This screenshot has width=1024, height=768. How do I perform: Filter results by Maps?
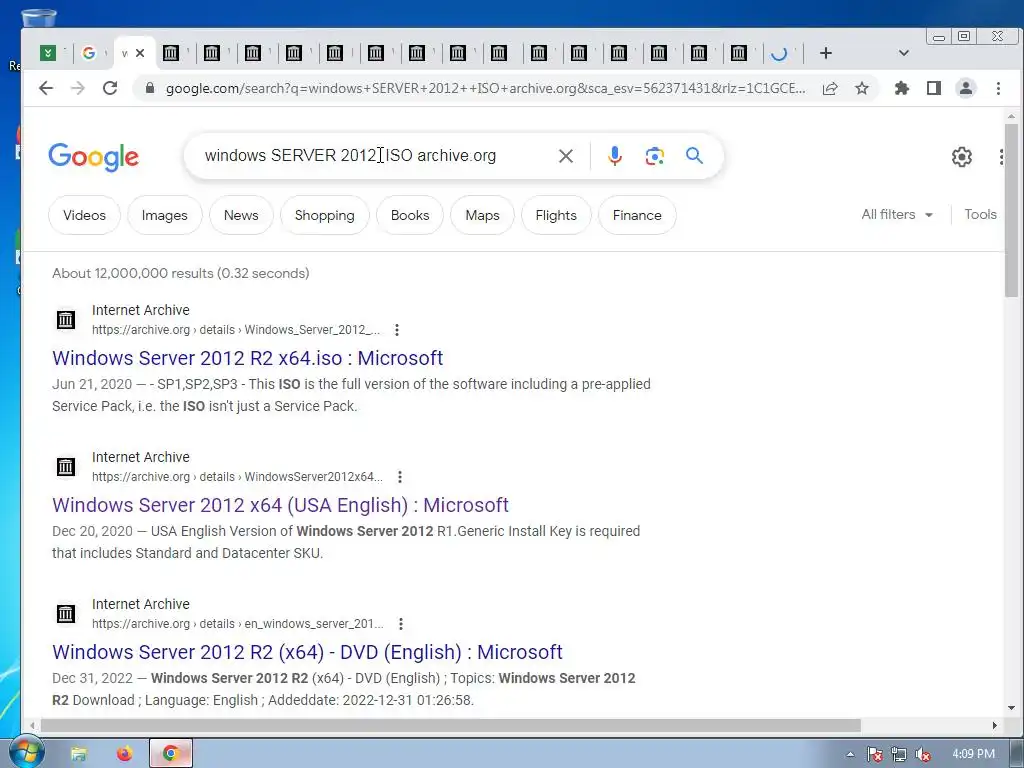pos(482,215)
